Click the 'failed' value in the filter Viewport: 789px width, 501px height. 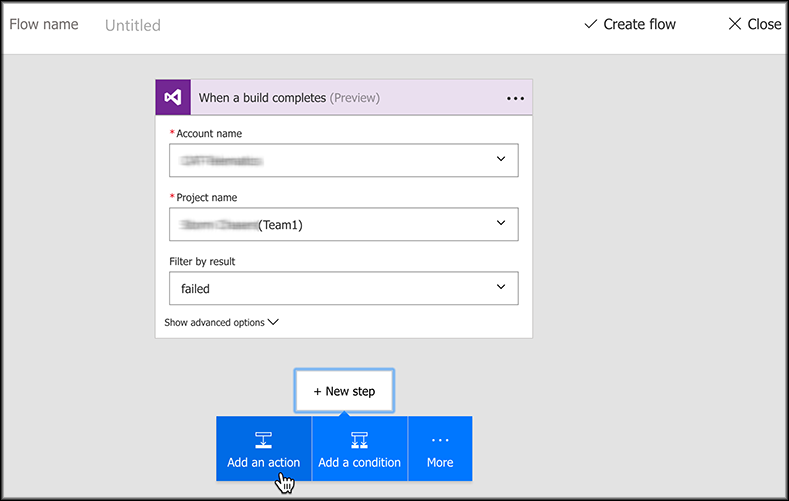(x=196, y=288)
